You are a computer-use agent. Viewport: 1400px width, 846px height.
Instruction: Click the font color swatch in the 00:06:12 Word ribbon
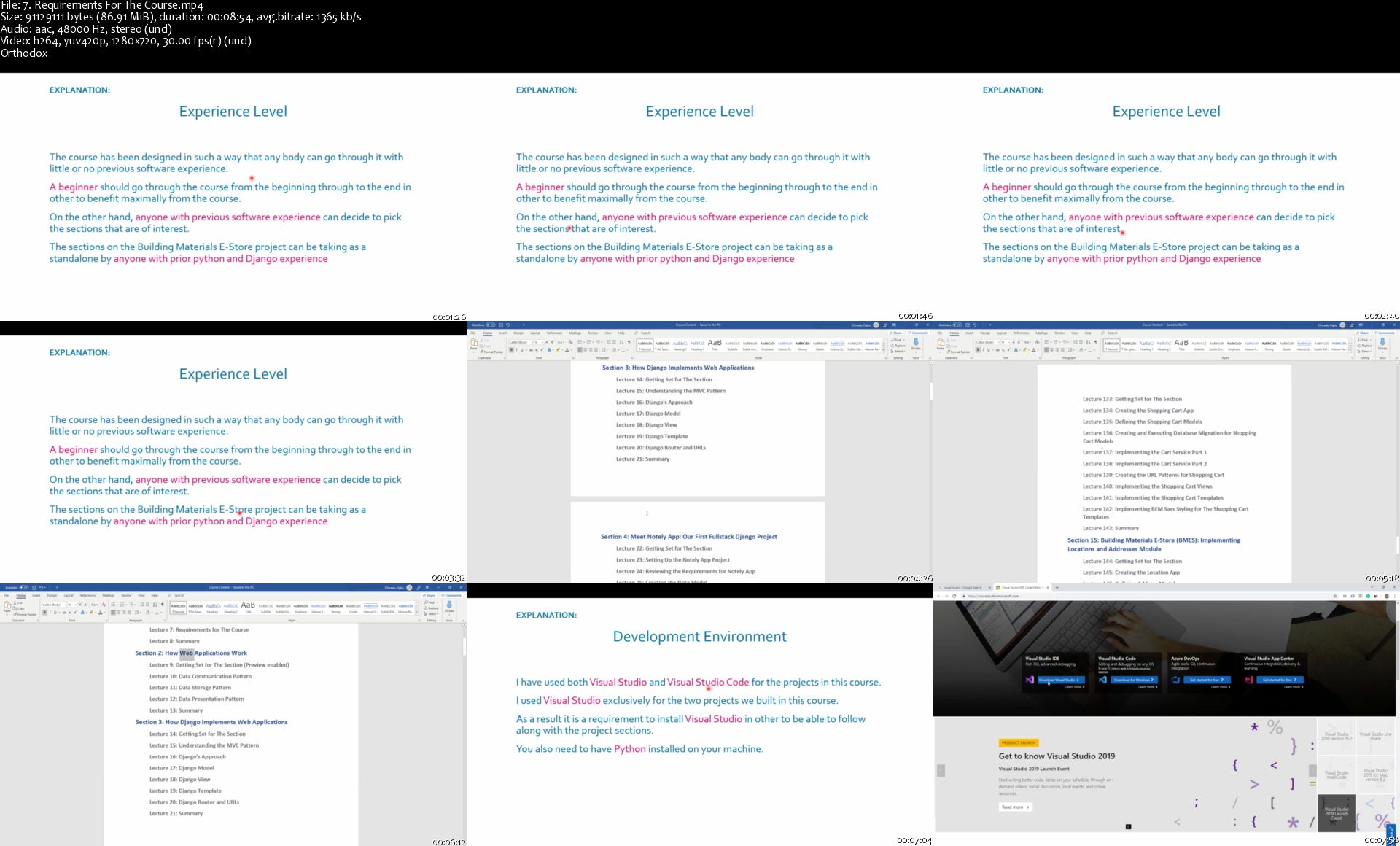(101, 613)
